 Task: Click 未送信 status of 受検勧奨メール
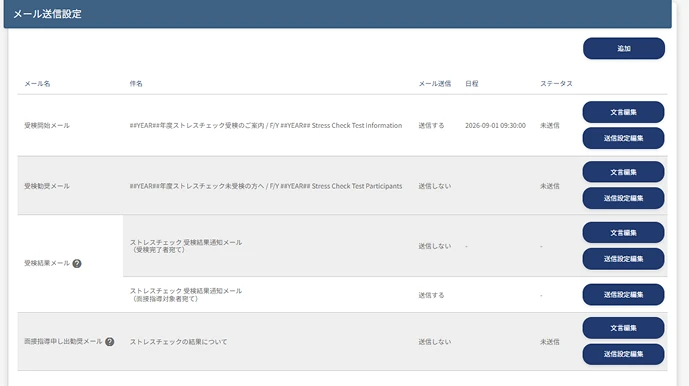coord(550,186)
